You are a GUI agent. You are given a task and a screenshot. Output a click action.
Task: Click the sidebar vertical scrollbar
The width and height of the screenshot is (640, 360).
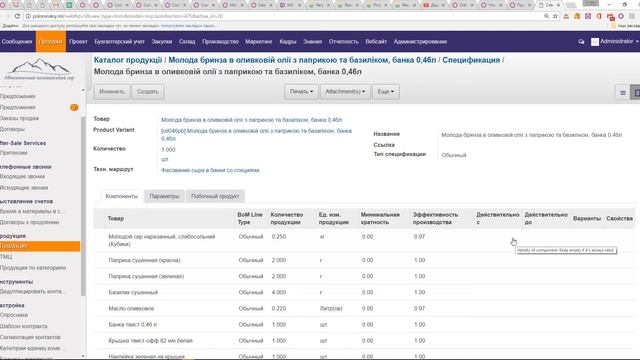point(83,206)
